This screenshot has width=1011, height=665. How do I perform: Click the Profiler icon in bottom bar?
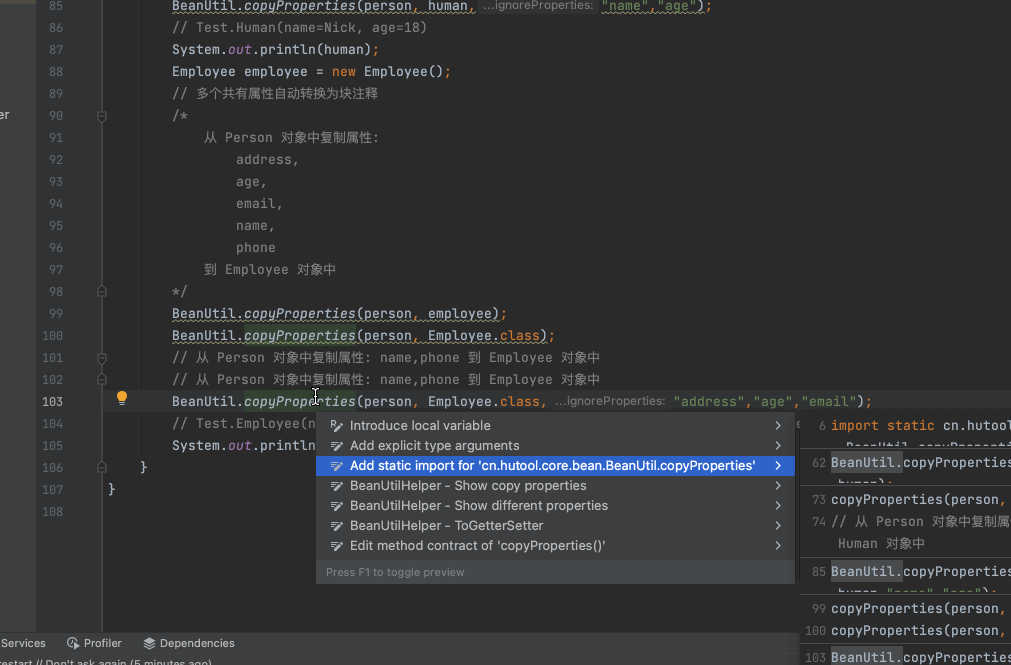click(x=73, y=643)
